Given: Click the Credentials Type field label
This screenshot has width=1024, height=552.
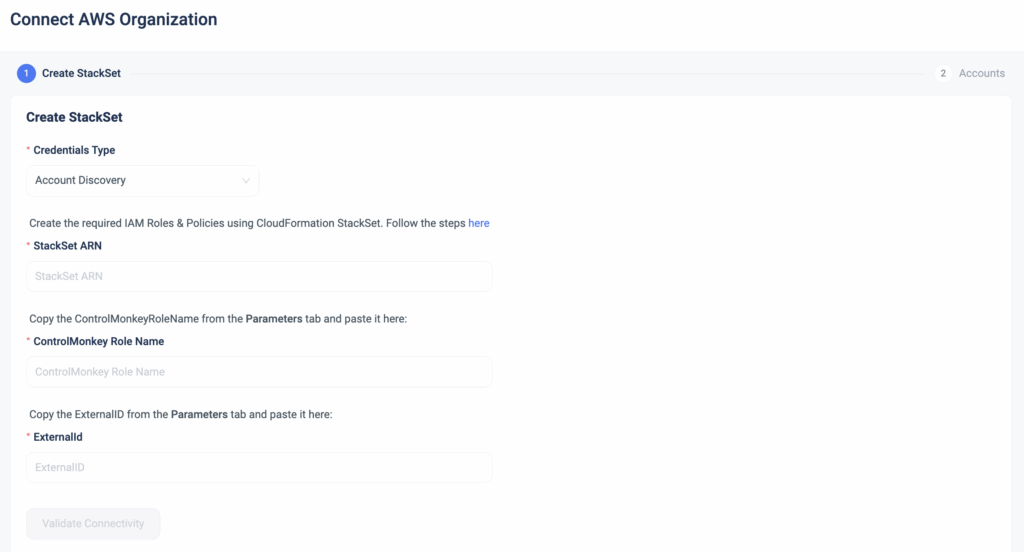Looking at the screenshot, I should coord(74,150).
